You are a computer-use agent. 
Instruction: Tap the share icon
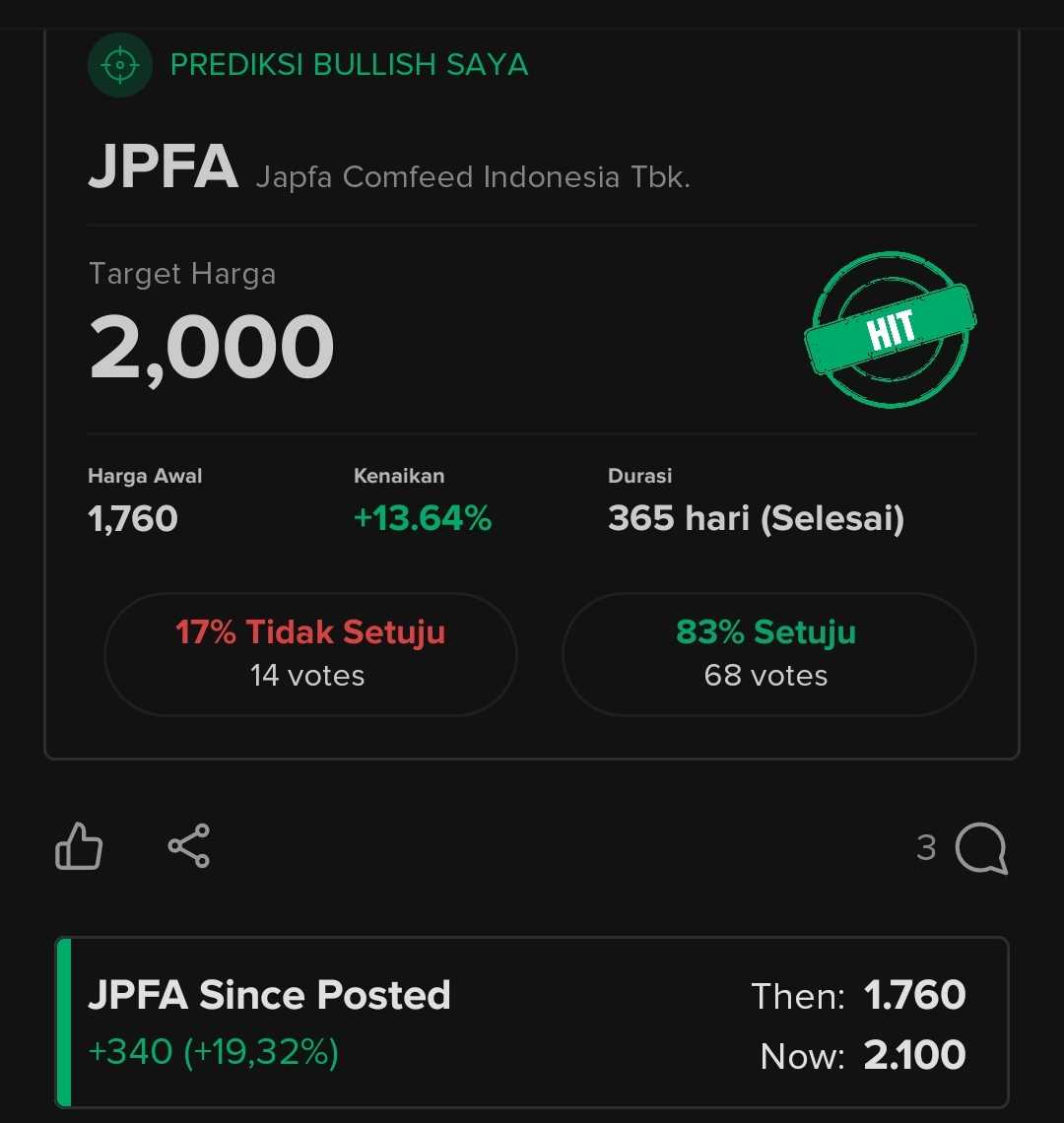(189, 846)
